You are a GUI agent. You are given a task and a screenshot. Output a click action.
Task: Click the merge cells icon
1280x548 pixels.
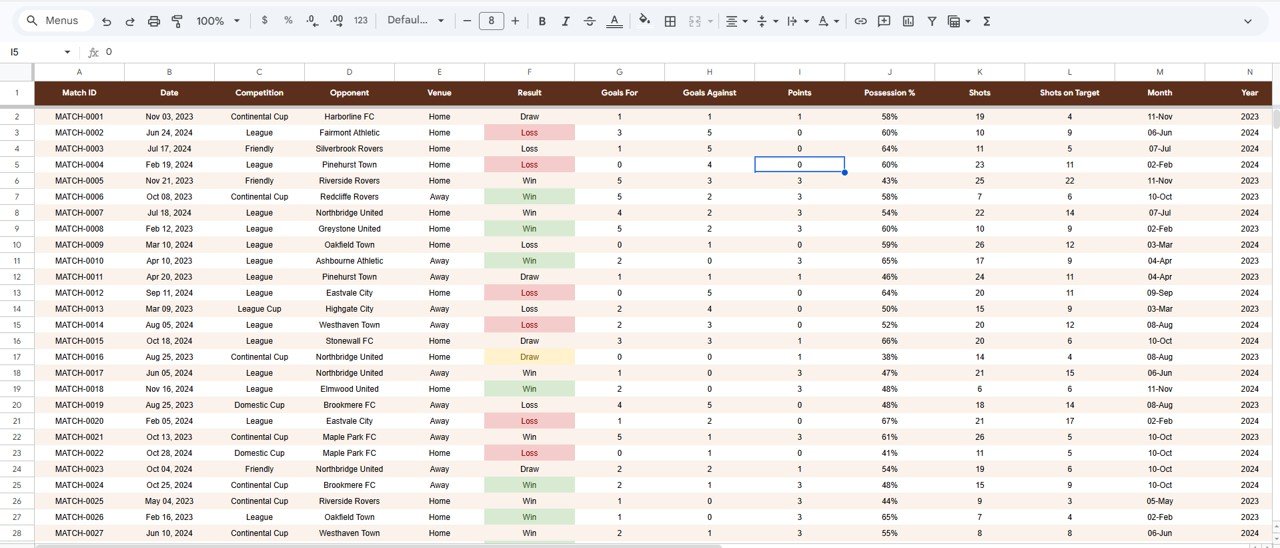[695, 21]
